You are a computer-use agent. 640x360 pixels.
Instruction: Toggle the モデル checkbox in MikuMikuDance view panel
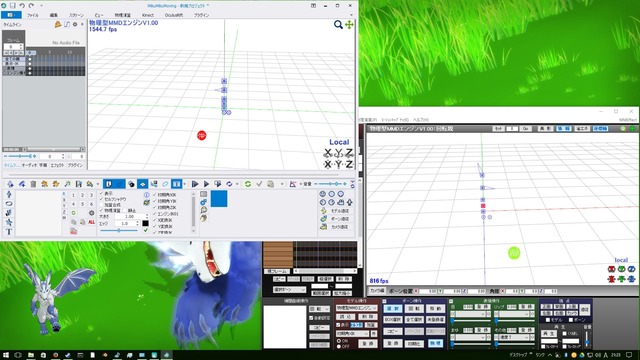click(x=548, y=320)
